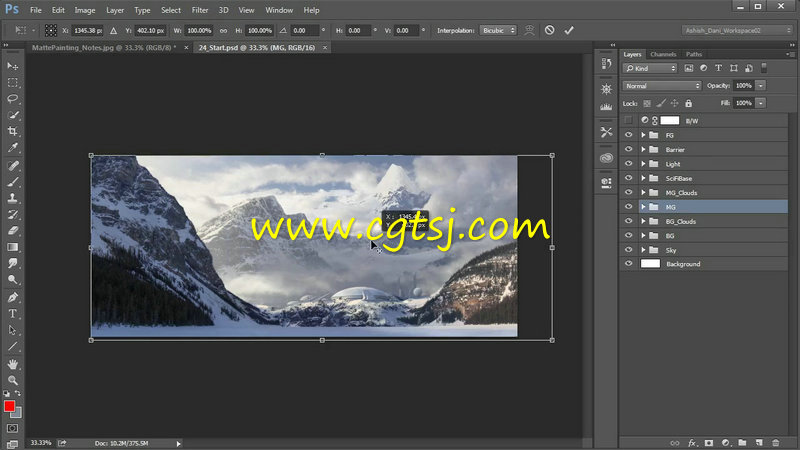Image resolution: width=800 pixels, height=450 pixels.
Task: Select the Dodge tool
Action: pyautogui.click(x=13, y=280)
